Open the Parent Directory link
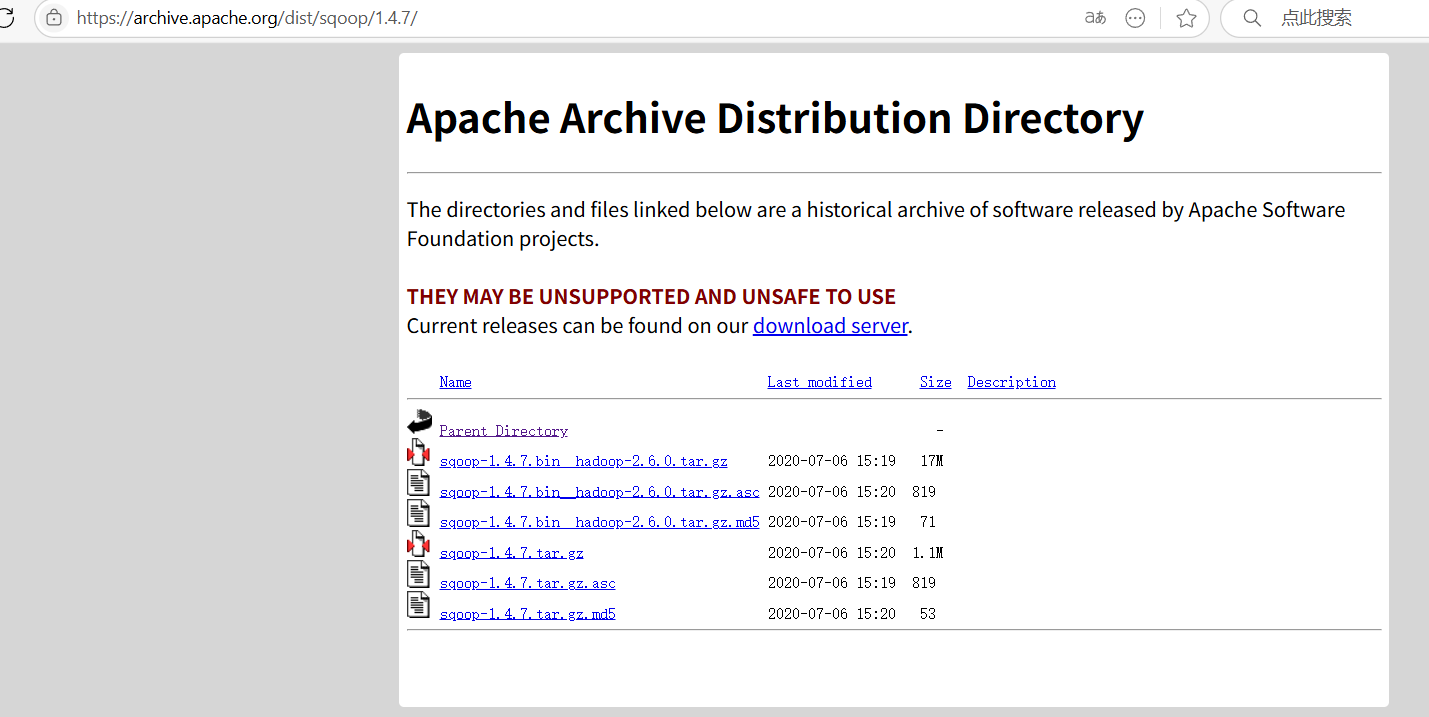 click(x=503, y=431)
